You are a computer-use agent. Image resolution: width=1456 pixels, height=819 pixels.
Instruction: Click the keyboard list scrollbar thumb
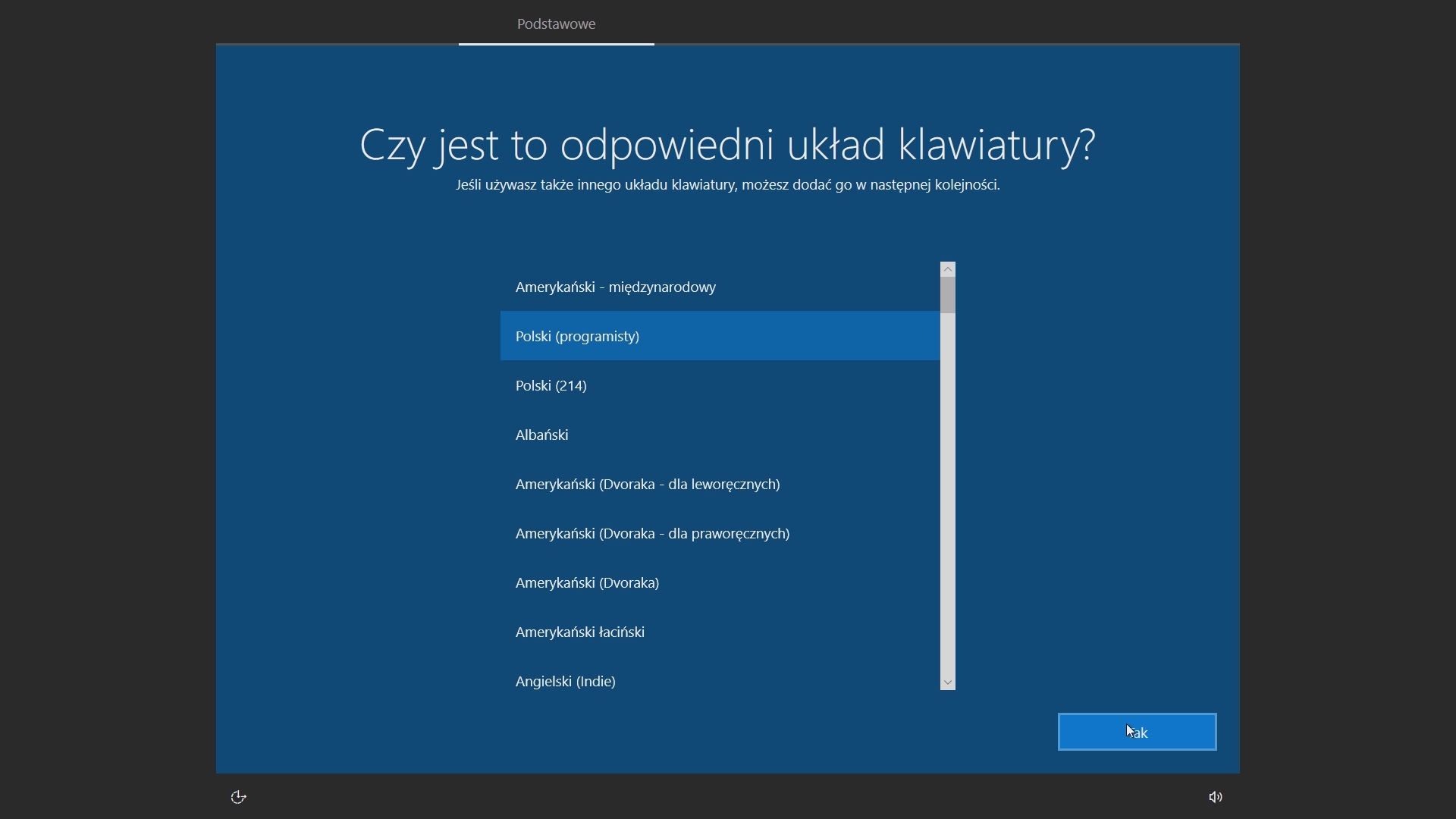(948, 295)
